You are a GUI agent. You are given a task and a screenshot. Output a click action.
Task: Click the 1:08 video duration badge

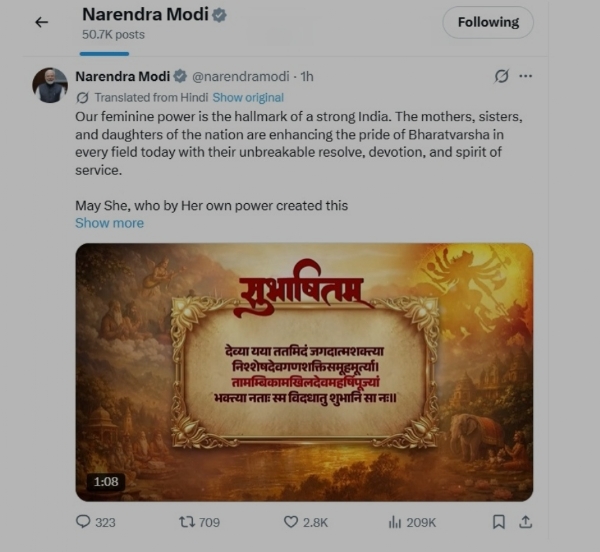click(x=106, y=482)
